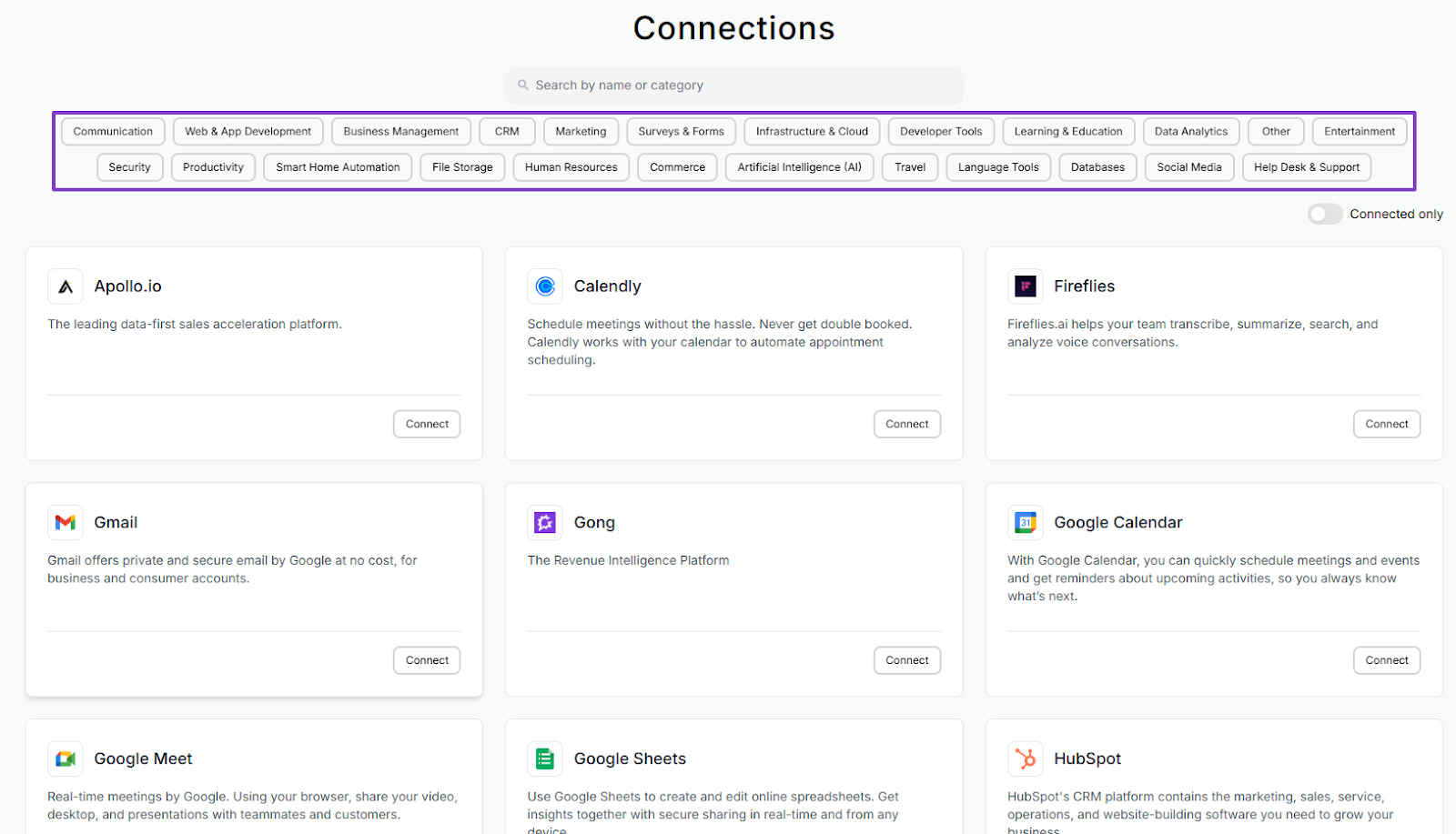The width and height of the screenshot is (1456, 834).
Task: Select the File Storage category
Action: (x=462, y=167)
